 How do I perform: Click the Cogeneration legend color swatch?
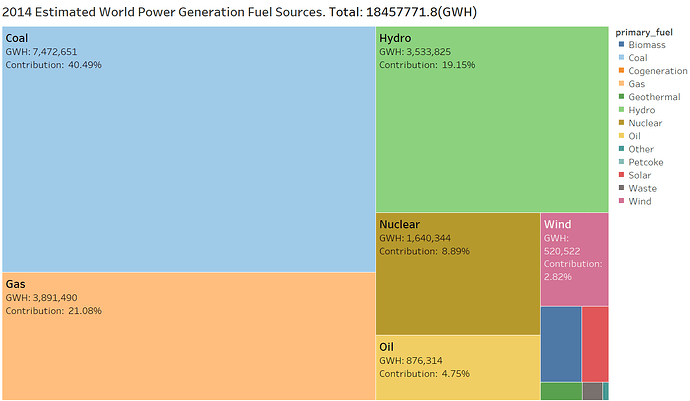(x=621, y=70)
